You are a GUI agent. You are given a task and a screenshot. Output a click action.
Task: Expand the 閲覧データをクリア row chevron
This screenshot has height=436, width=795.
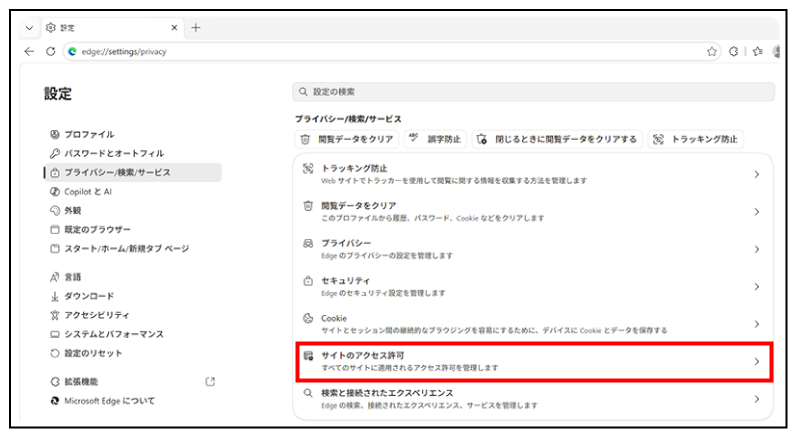(x=756, y=212)
